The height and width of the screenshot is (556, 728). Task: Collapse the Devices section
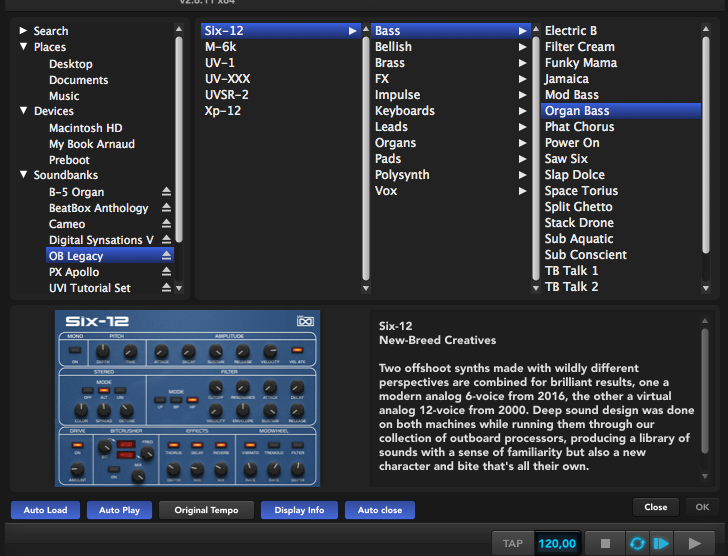[23, 110]
